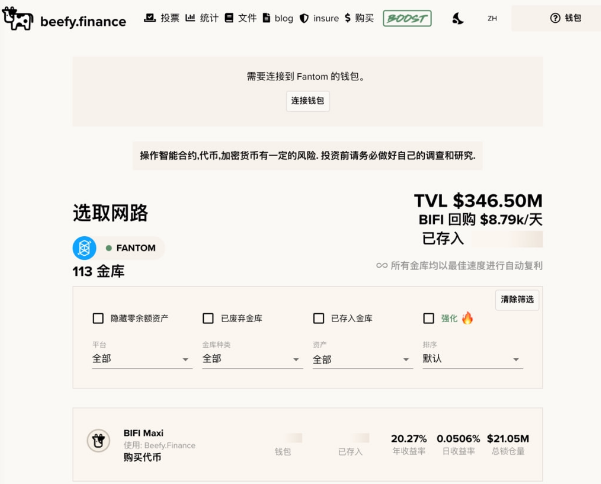
Task: Click the 20.27% 年收益率 value
Action: [409, 438]
